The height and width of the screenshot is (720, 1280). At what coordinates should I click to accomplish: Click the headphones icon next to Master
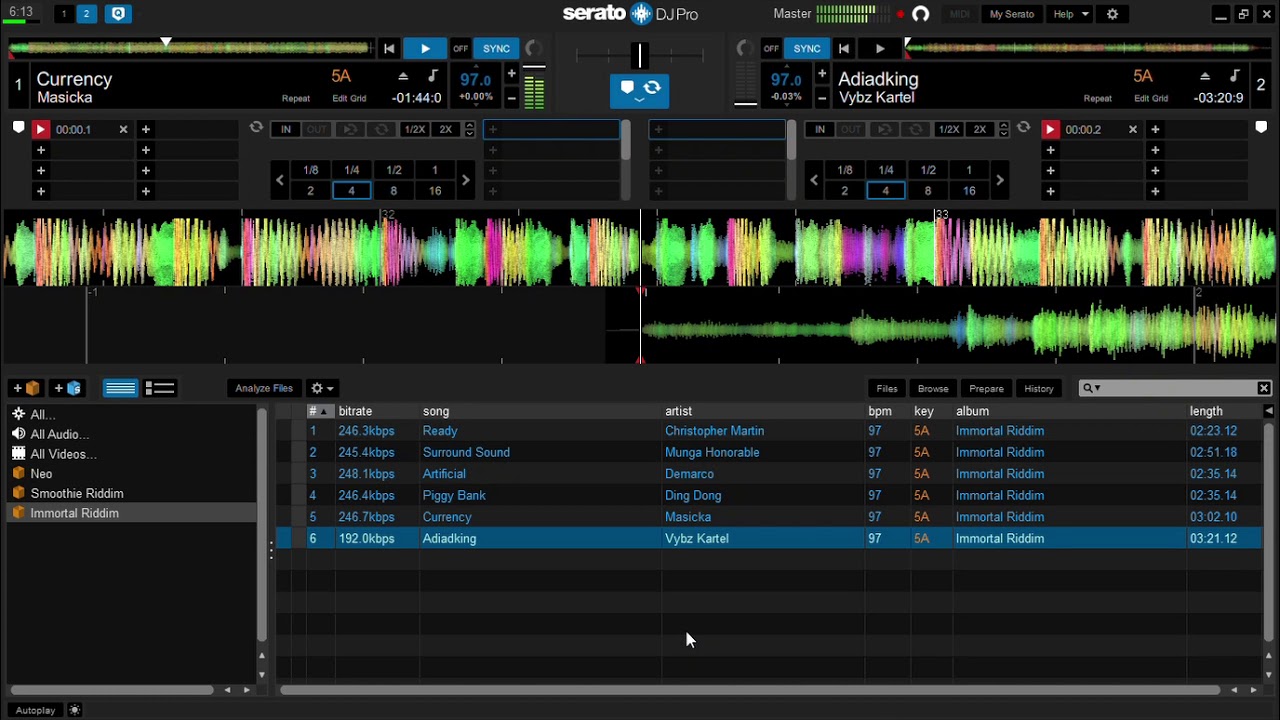click(x=921, y=14)
